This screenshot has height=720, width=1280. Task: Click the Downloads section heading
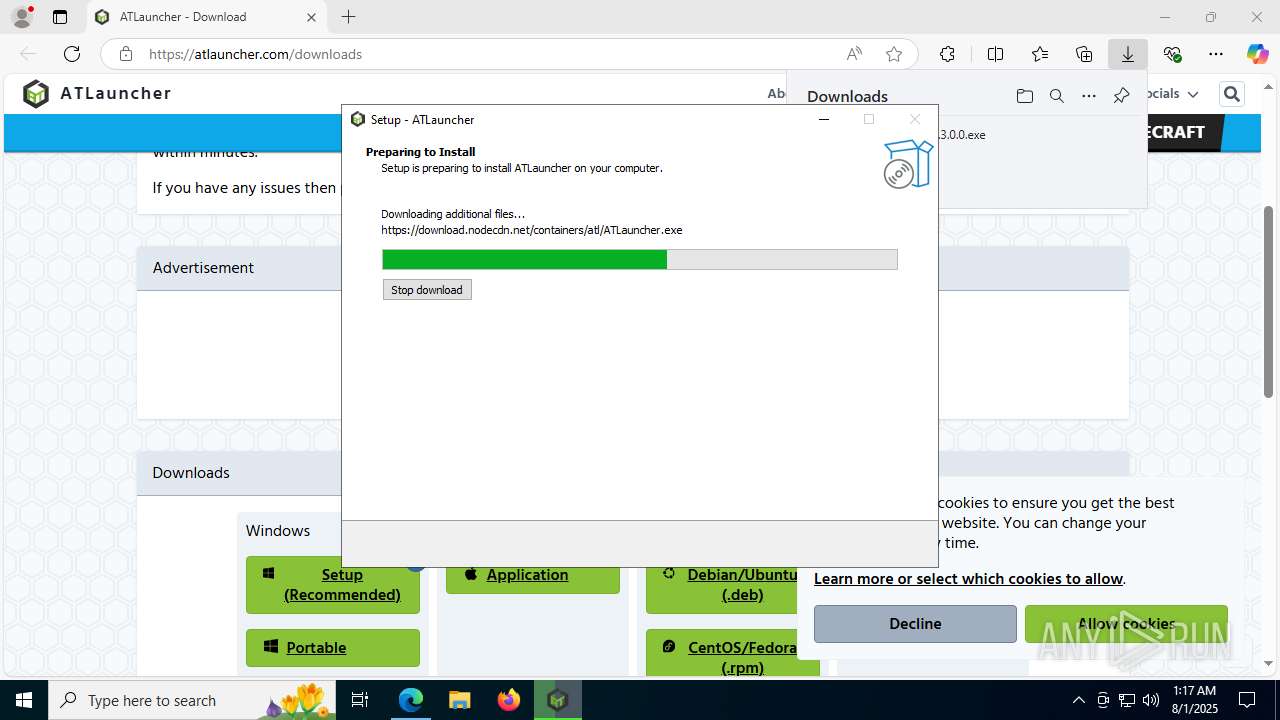191,472
